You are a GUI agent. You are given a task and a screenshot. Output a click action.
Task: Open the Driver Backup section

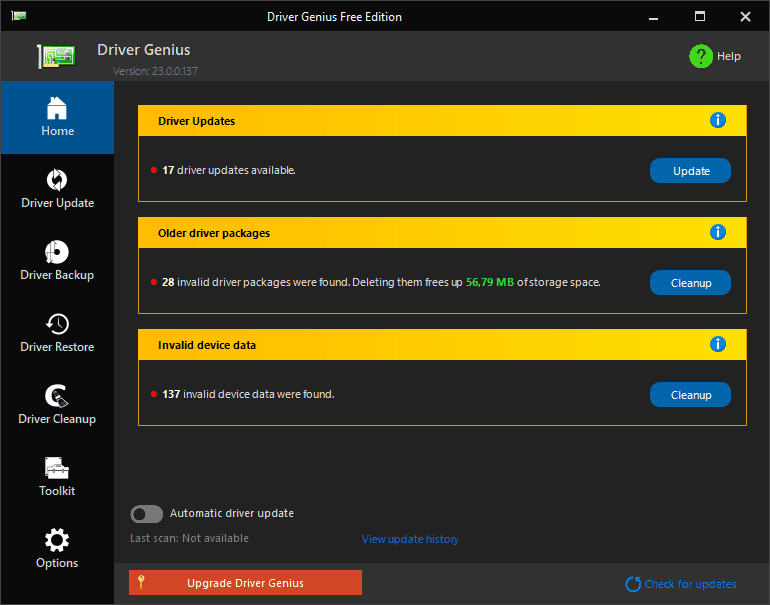(x=57, y=262)
